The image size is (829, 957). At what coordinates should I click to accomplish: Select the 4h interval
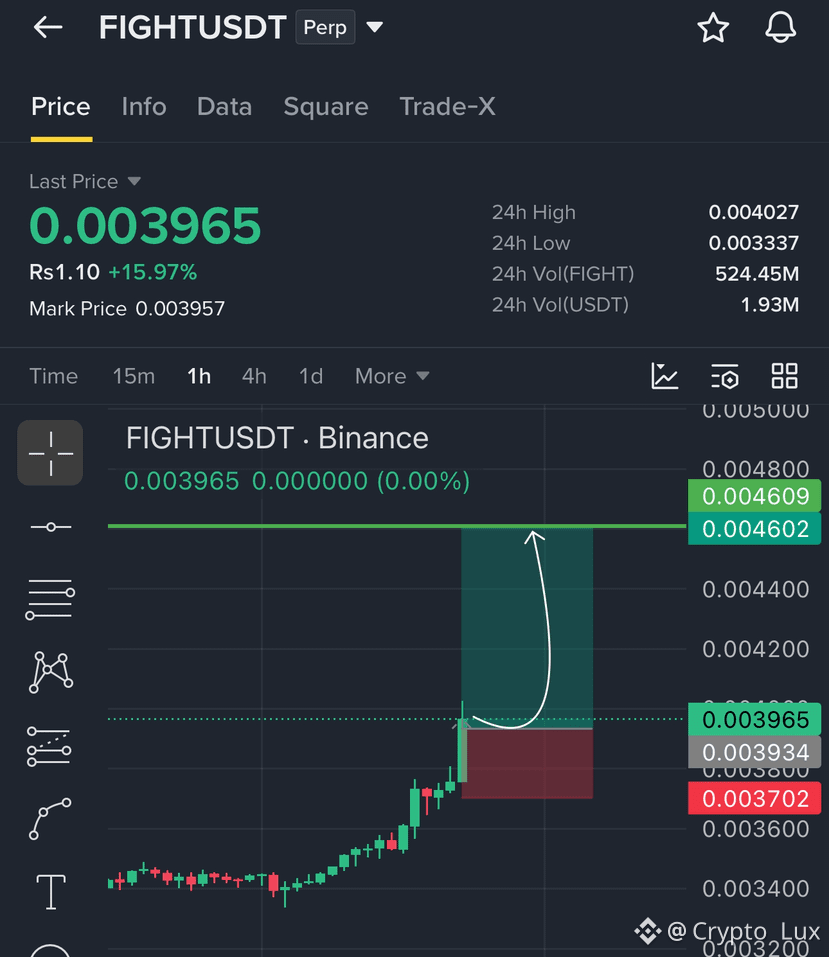254,376
